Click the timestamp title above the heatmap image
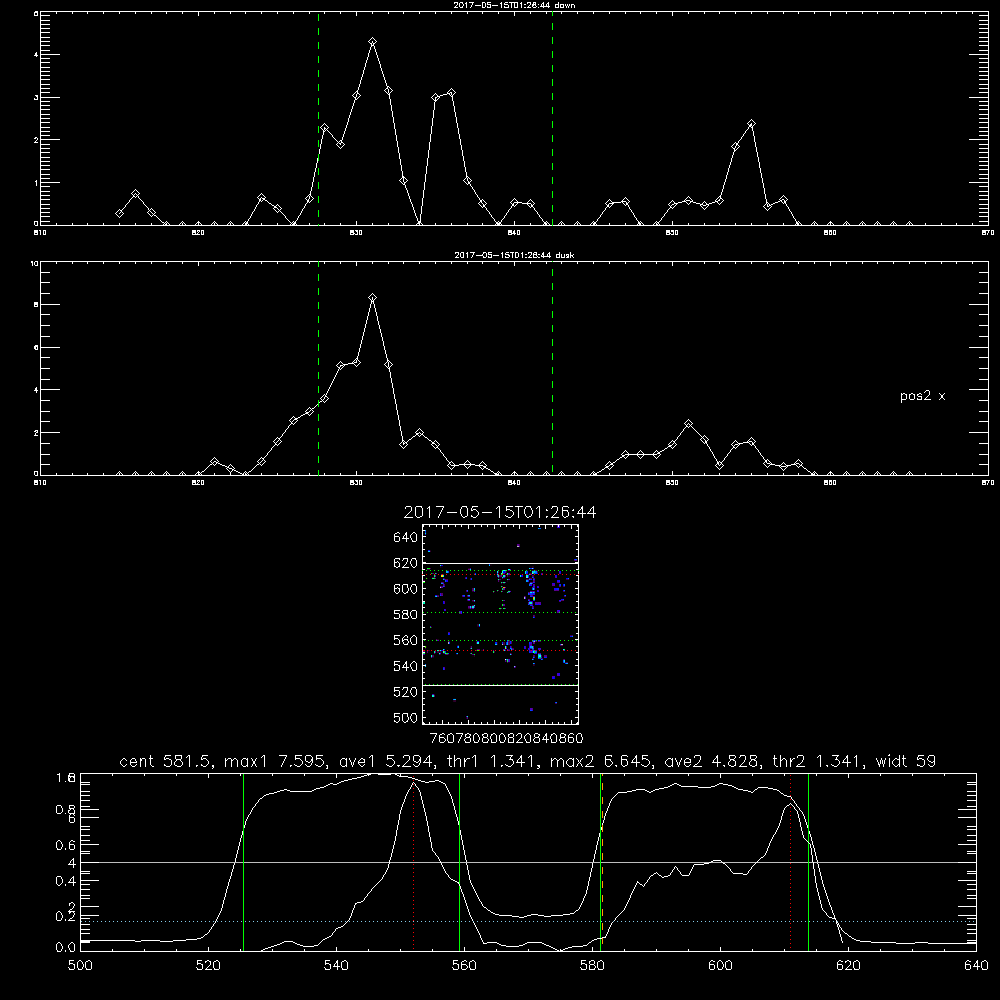1000x1000 pixels. pyautogui.click(x=500, y=512)
